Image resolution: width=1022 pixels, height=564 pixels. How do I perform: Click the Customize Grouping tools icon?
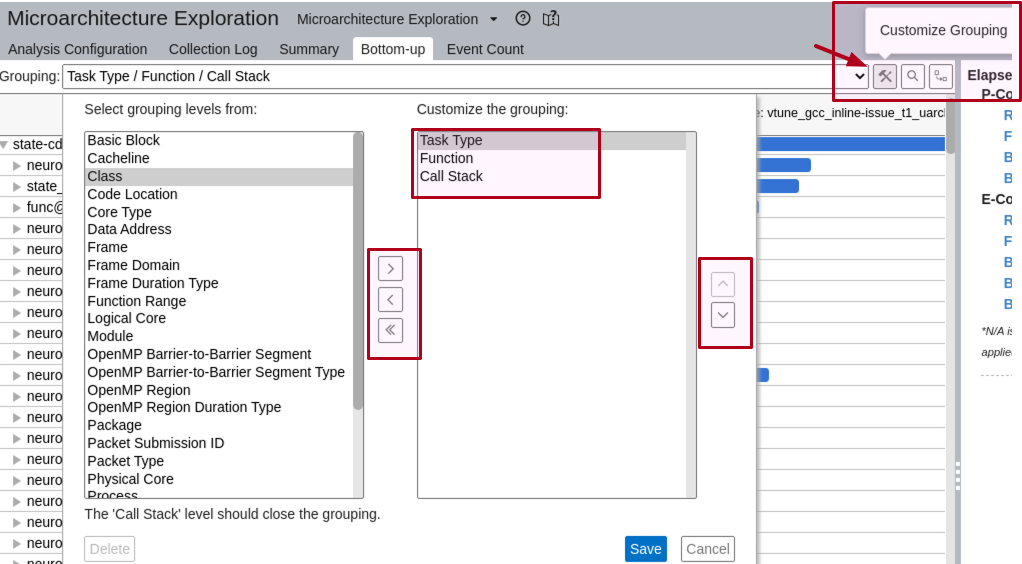pyautogui.click(x=884, y=76)
